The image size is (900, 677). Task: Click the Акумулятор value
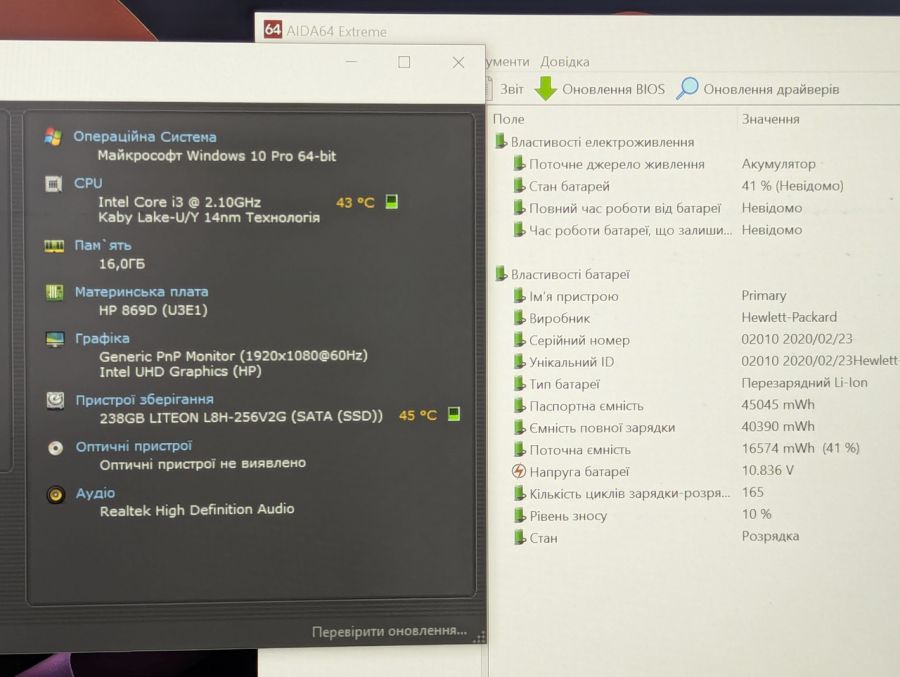click(778, 164)
